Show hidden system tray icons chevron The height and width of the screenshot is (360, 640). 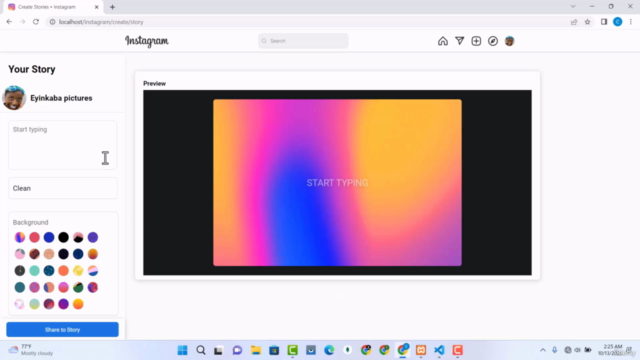point(542,350)
